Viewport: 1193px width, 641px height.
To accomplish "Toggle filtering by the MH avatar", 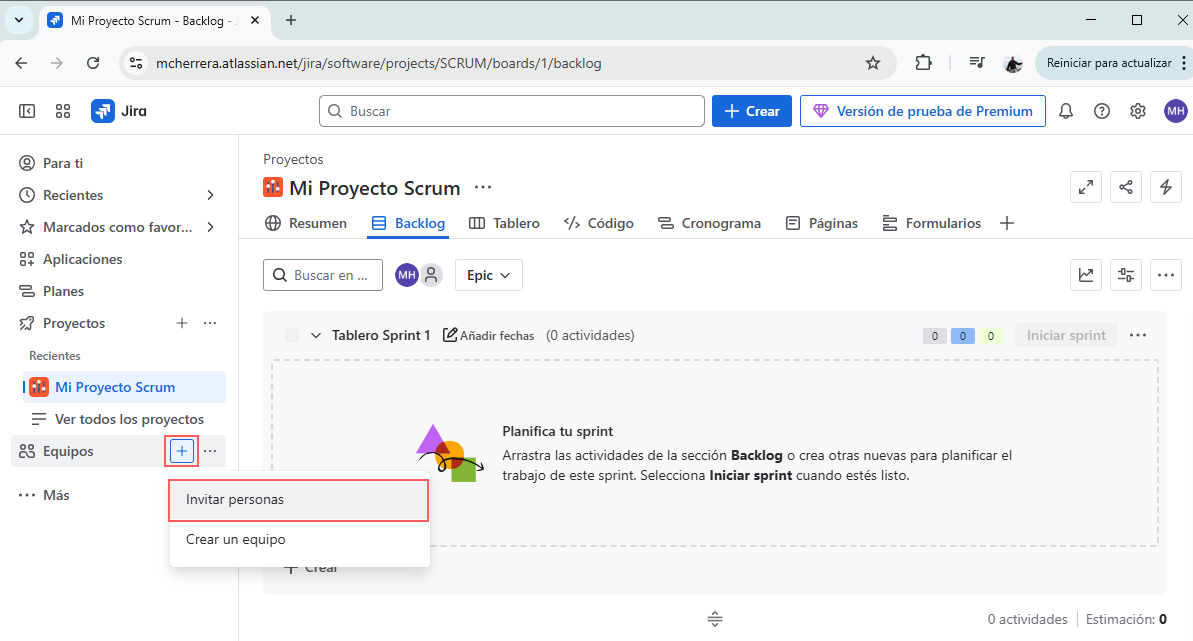I will (405, 274).
